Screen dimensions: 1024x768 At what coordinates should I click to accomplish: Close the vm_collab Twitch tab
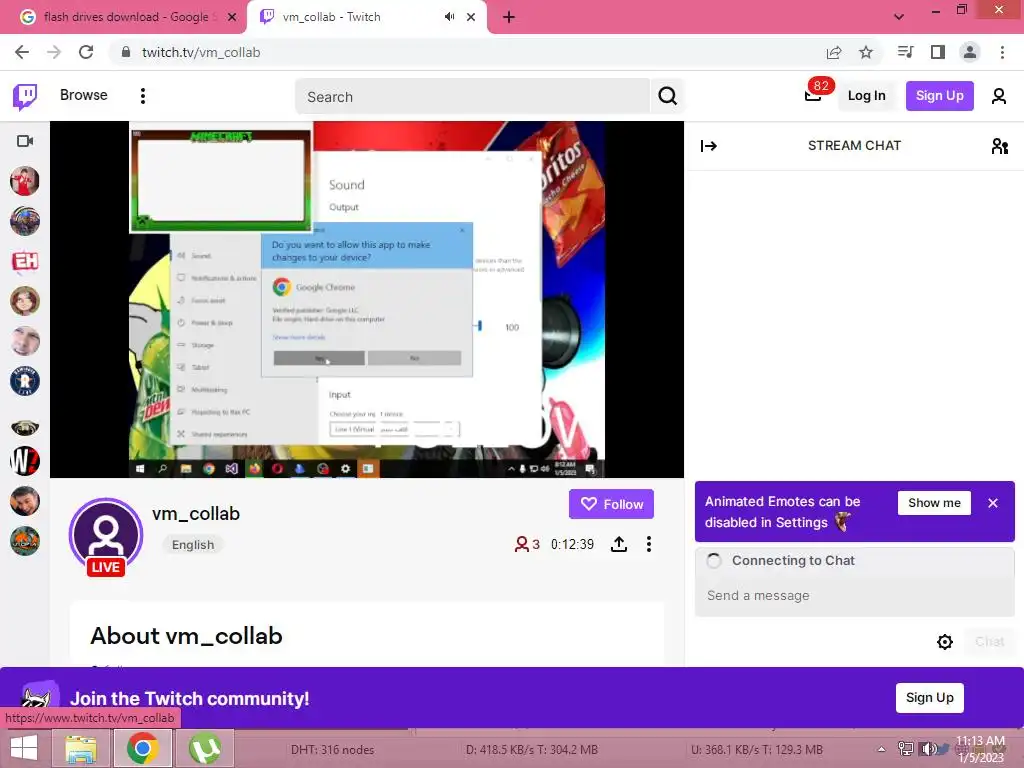click(471, 17)
